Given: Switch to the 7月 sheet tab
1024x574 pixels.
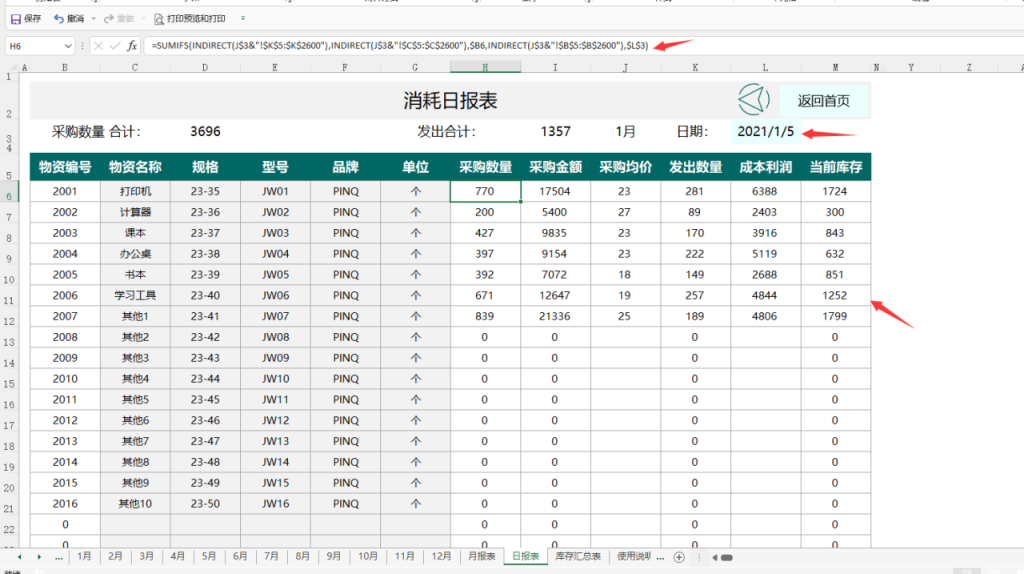Looking at the screenshot, I should tap(272, 556).
